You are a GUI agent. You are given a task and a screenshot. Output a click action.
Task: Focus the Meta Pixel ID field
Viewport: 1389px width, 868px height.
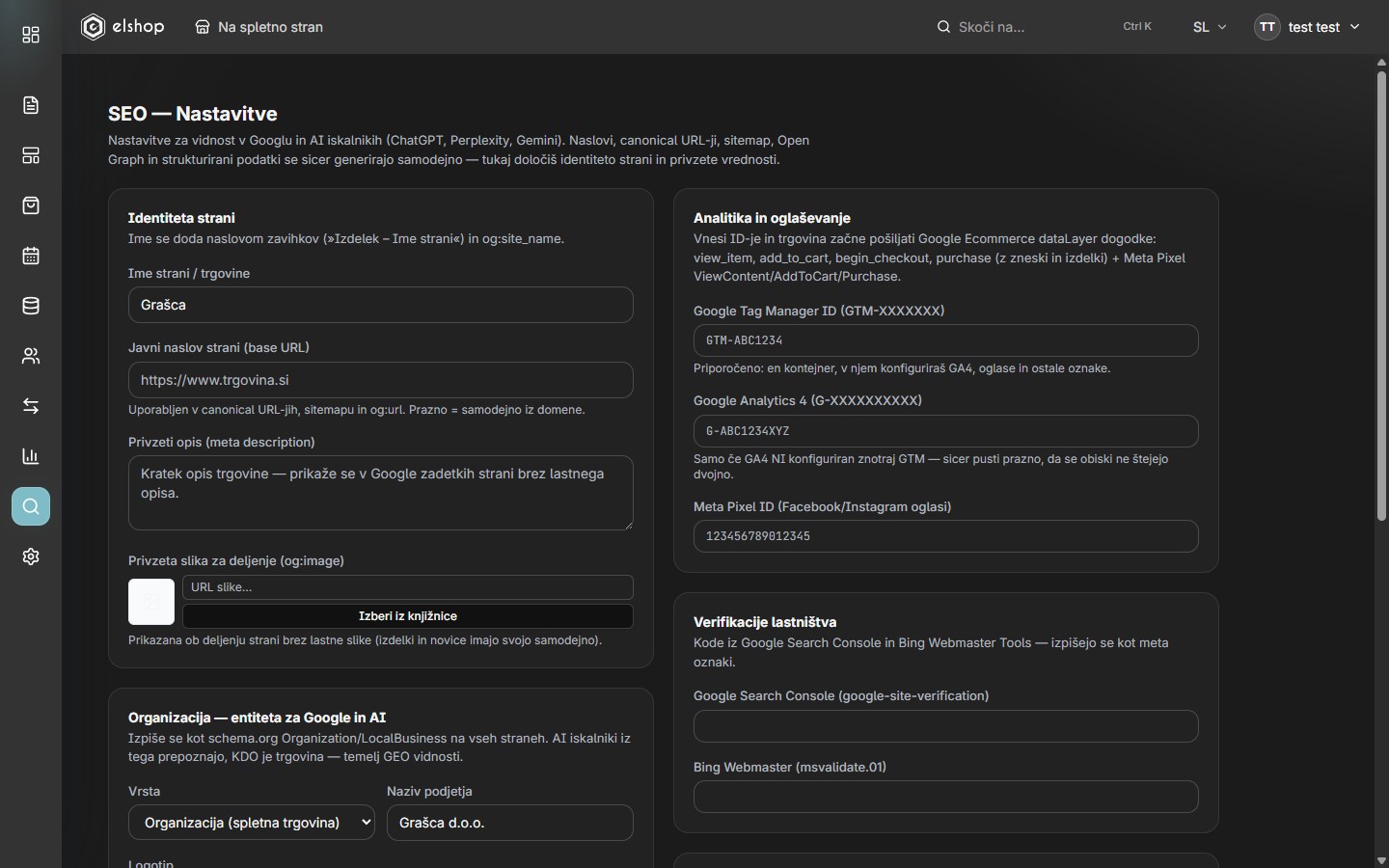pos(946,536)
